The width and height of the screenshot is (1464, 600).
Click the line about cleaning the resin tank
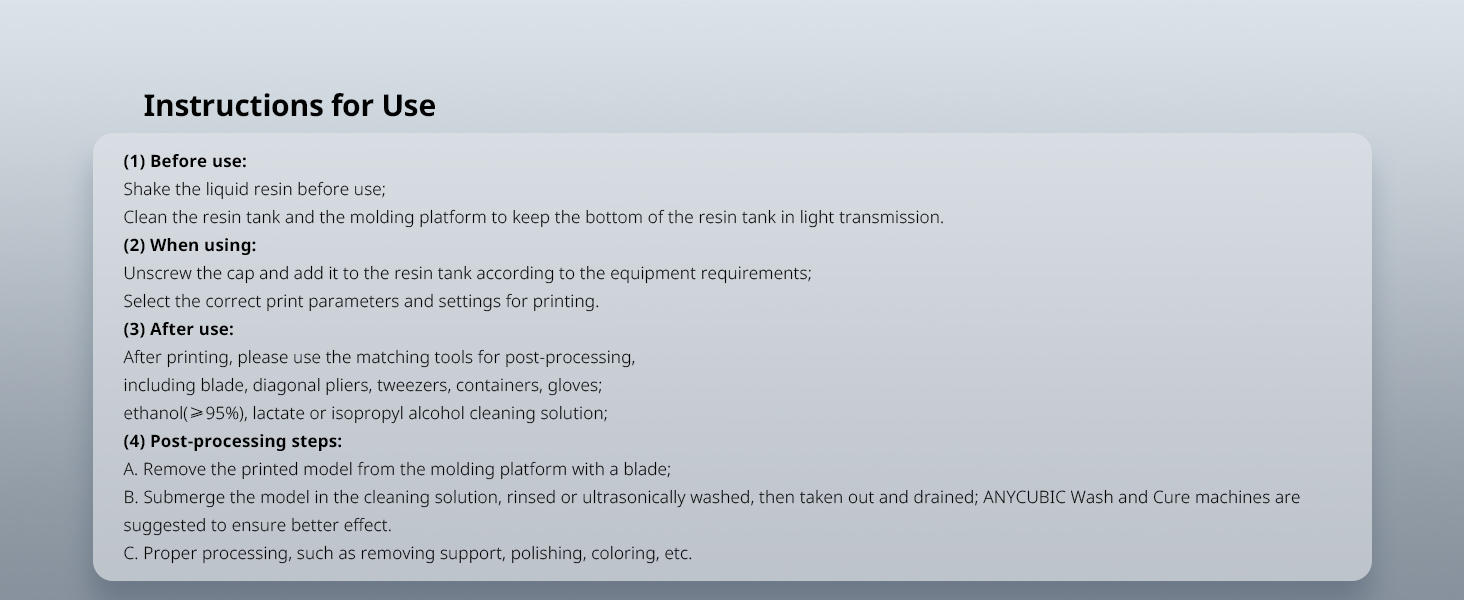click(x=533, y=217)
